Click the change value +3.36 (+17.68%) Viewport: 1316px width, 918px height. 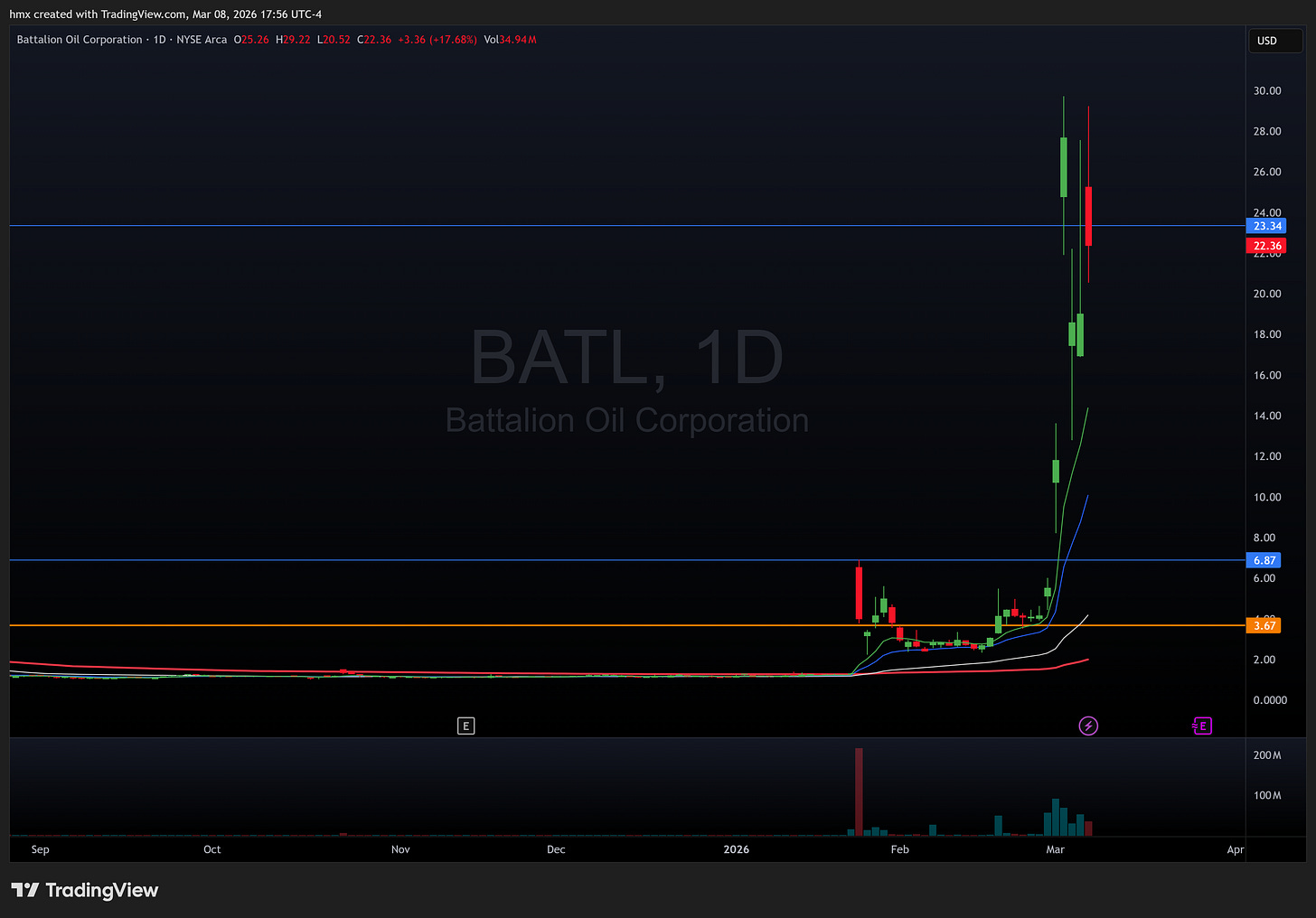437,40
